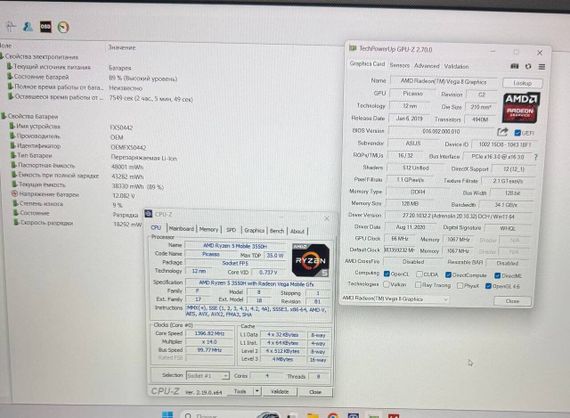
Task: Toggle the DirectCompute checkbox
Action: point(448,275)
